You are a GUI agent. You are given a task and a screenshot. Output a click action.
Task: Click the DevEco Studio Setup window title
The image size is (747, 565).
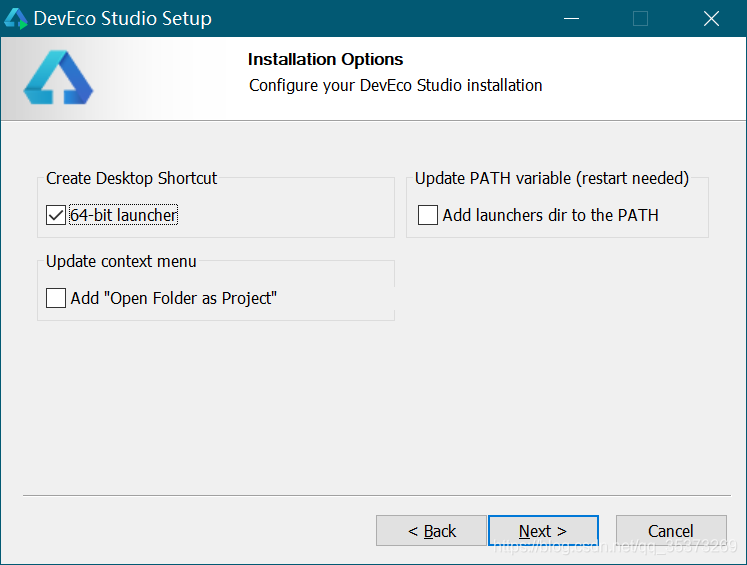click(122, 19)
